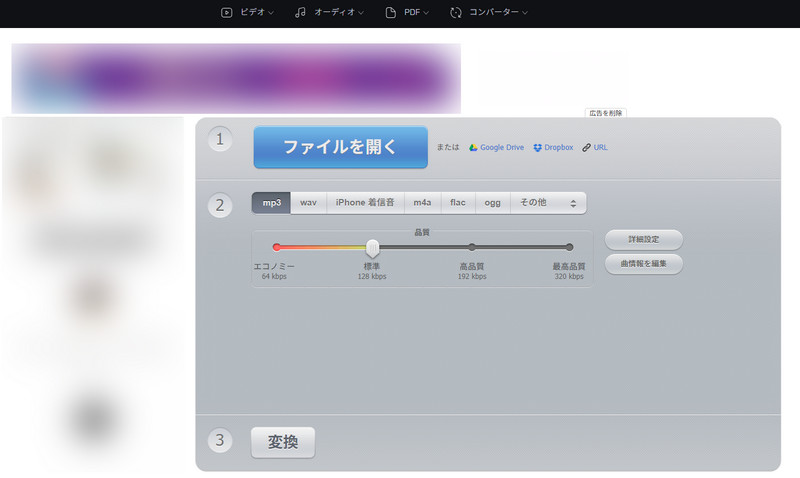Viewport: 800px width, 478px height.
Task: Click 広告を削除 remove ads link
Action: coord(606,113)
